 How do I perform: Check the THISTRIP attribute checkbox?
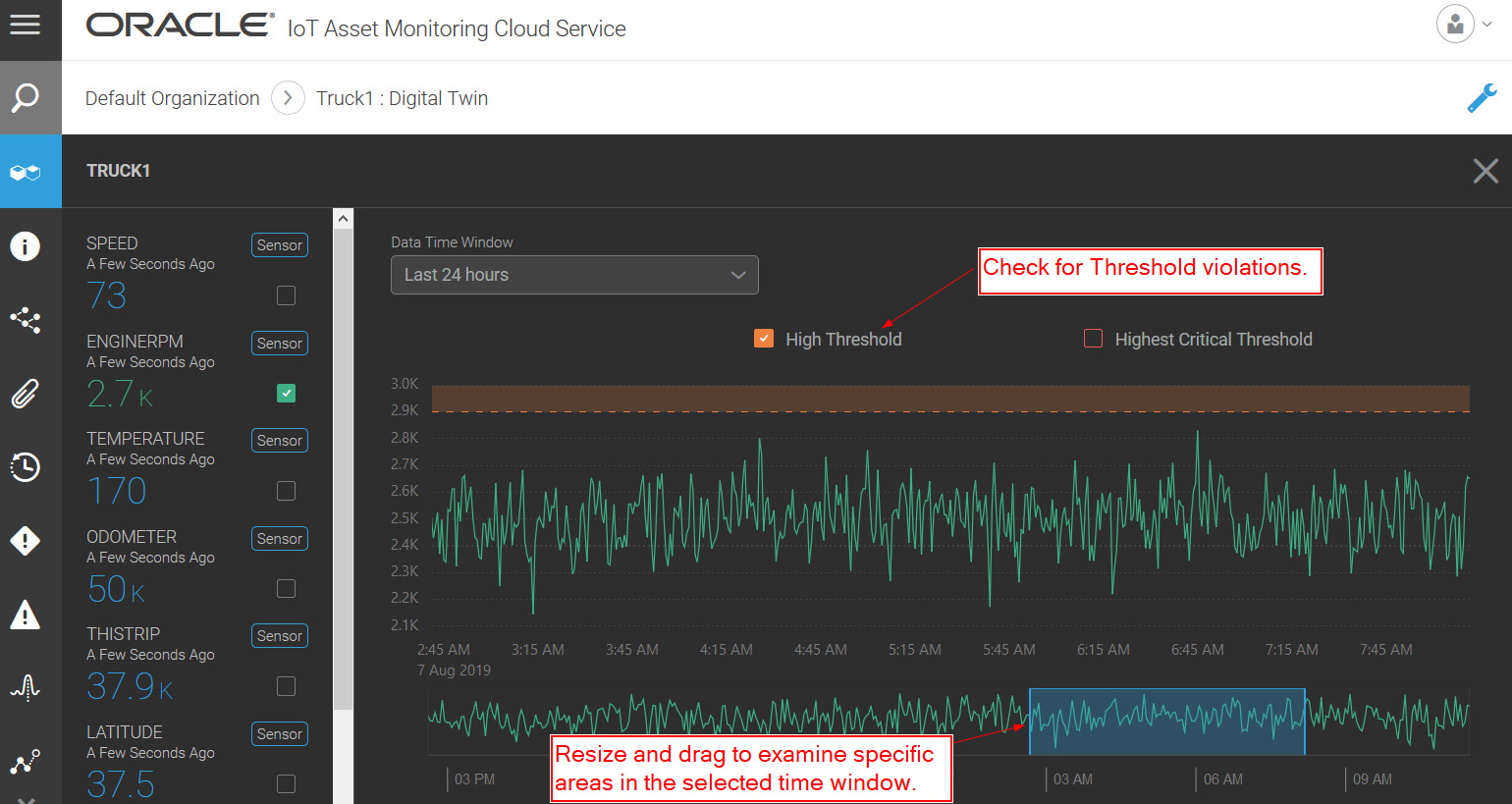[x=286, y=686]
